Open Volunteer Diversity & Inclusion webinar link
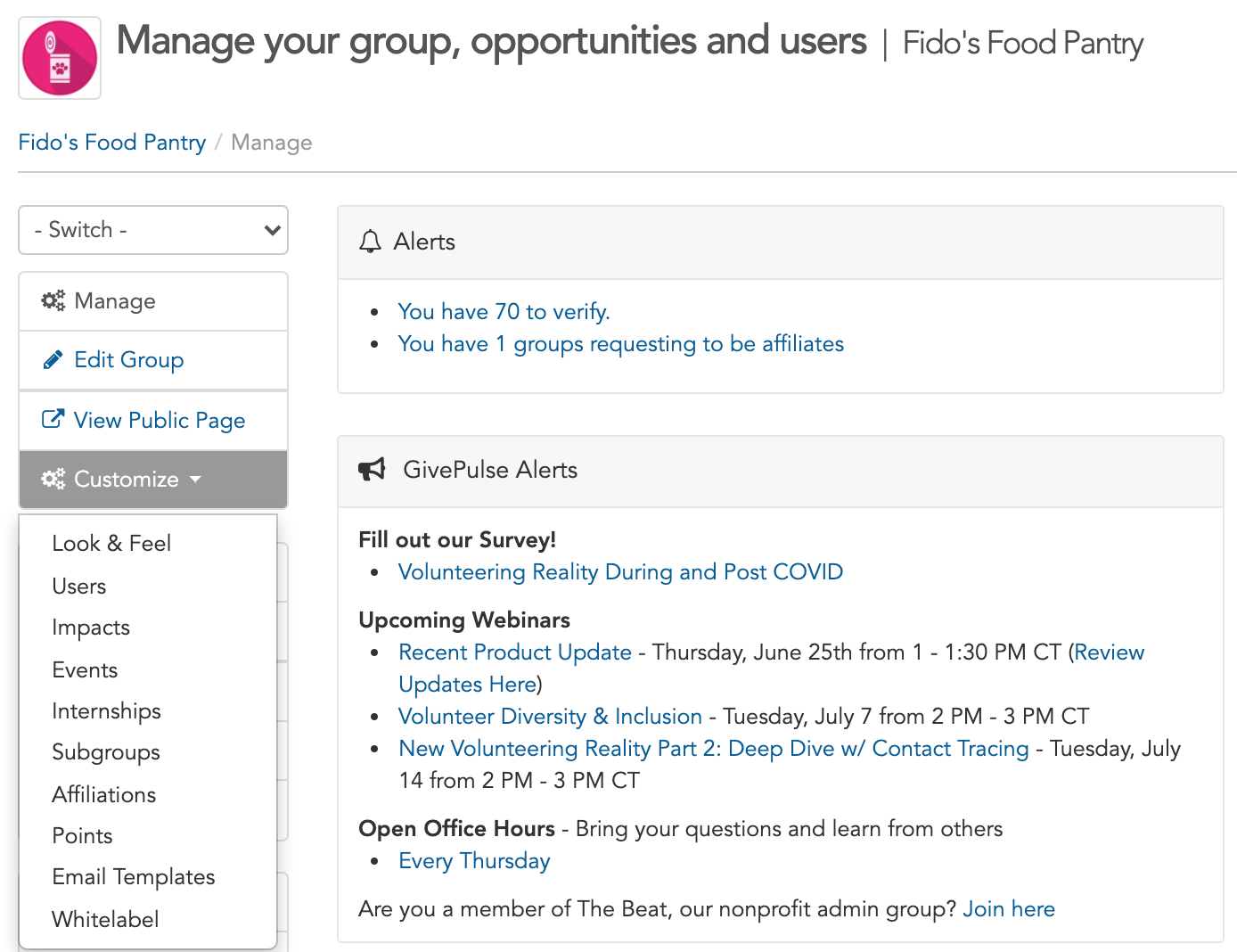Viewport: 1237px width, 952px height. (550, 717)
